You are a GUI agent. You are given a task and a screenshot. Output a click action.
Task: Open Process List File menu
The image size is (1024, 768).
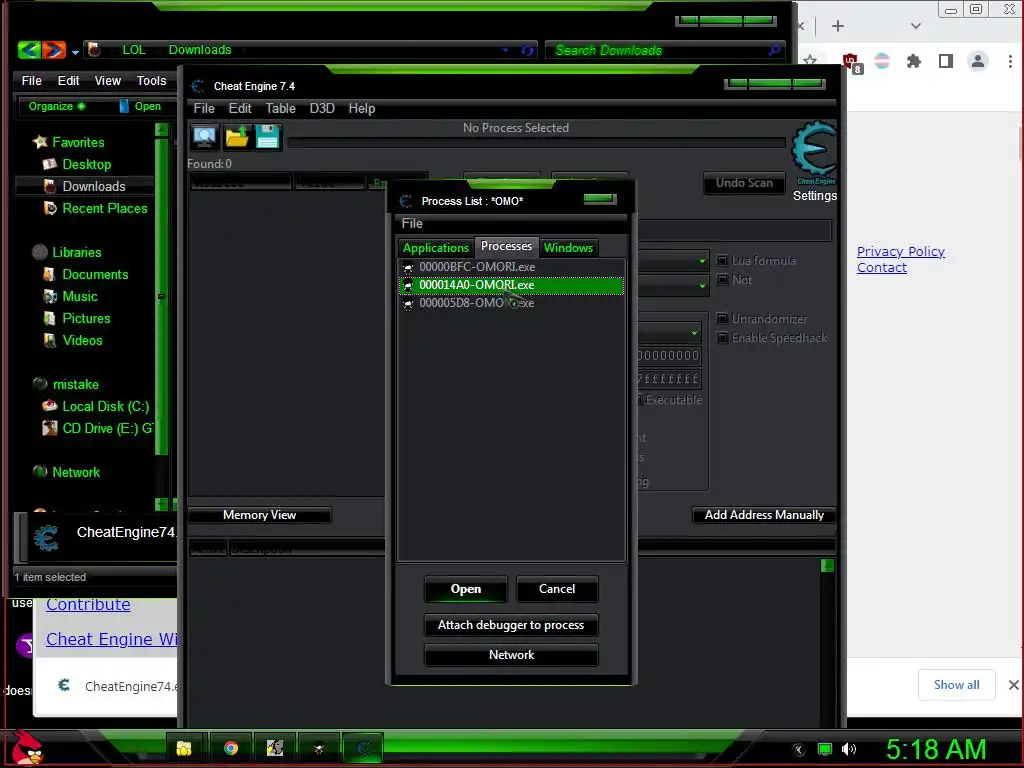412,223
